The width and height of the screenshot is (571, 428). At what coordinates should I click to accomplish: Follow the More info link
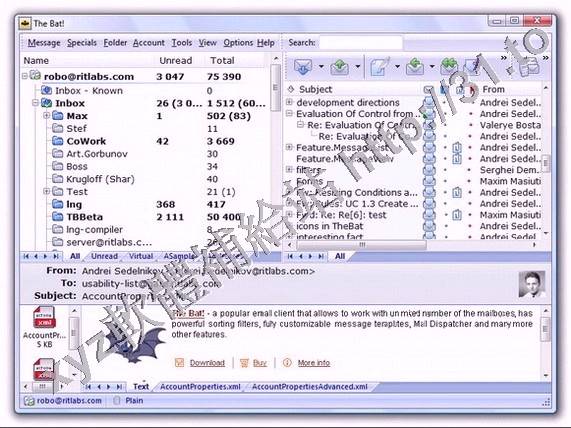point(314,363)
